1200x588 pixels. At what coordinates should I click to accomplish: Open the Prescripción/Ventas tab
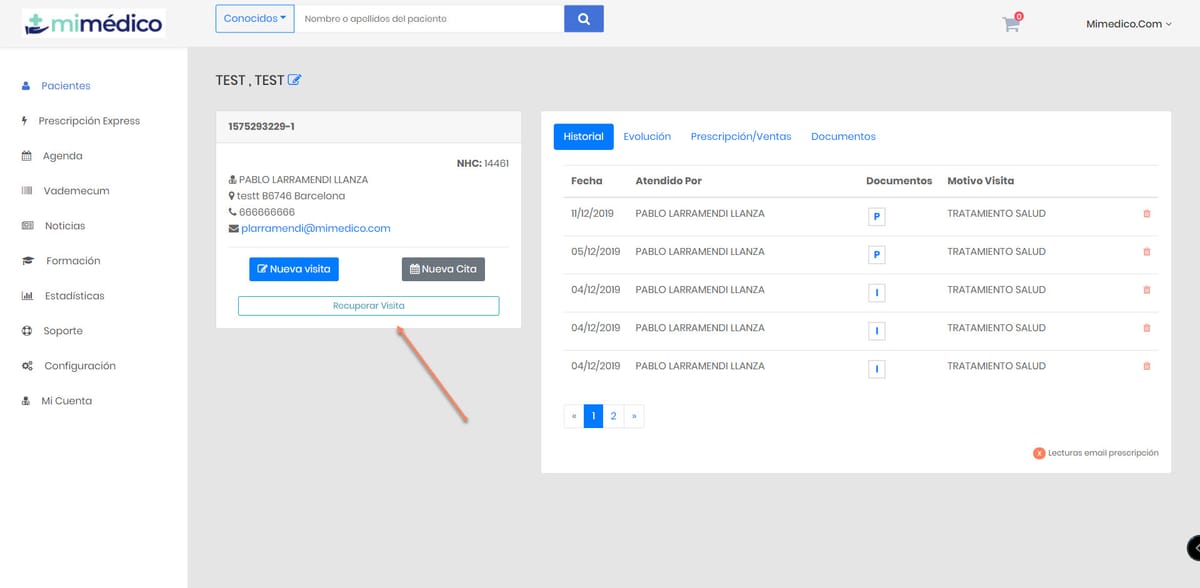point(740,137)
